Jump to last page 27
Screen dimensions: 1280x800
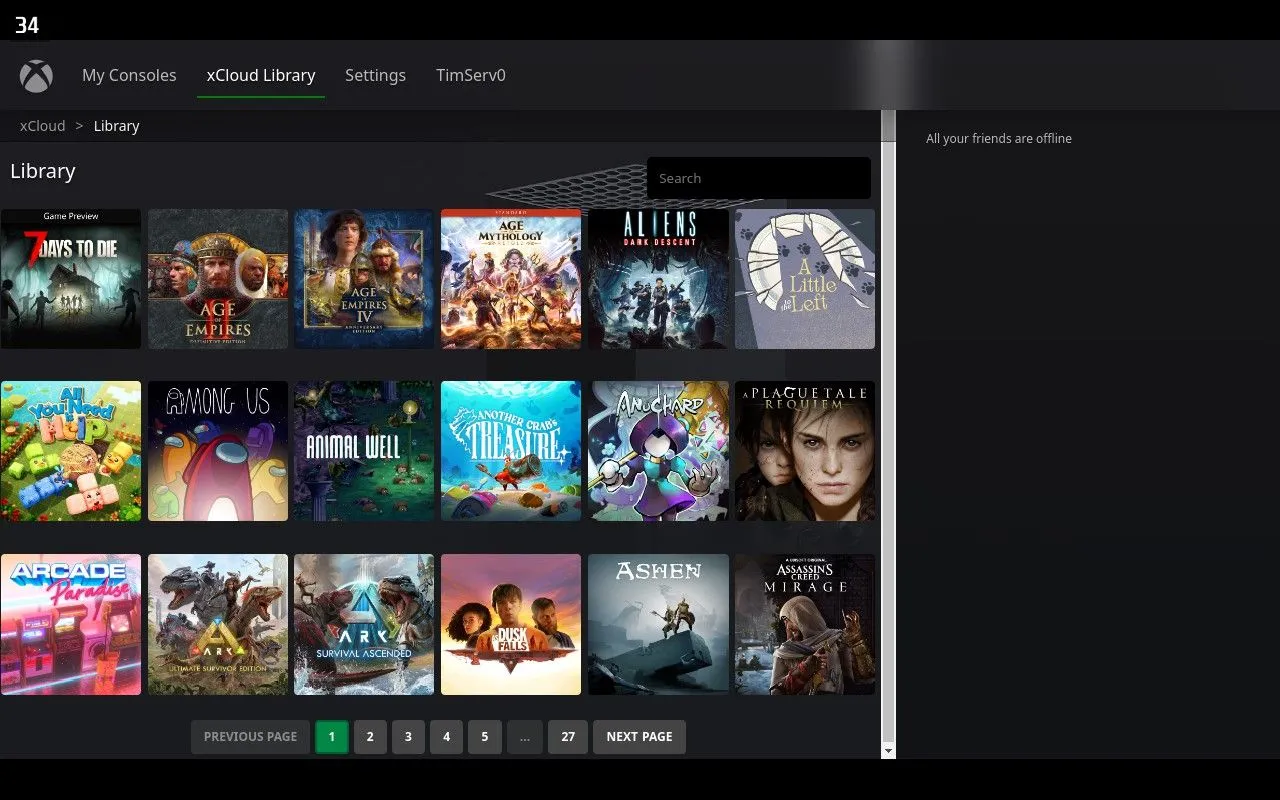(568, 737)
